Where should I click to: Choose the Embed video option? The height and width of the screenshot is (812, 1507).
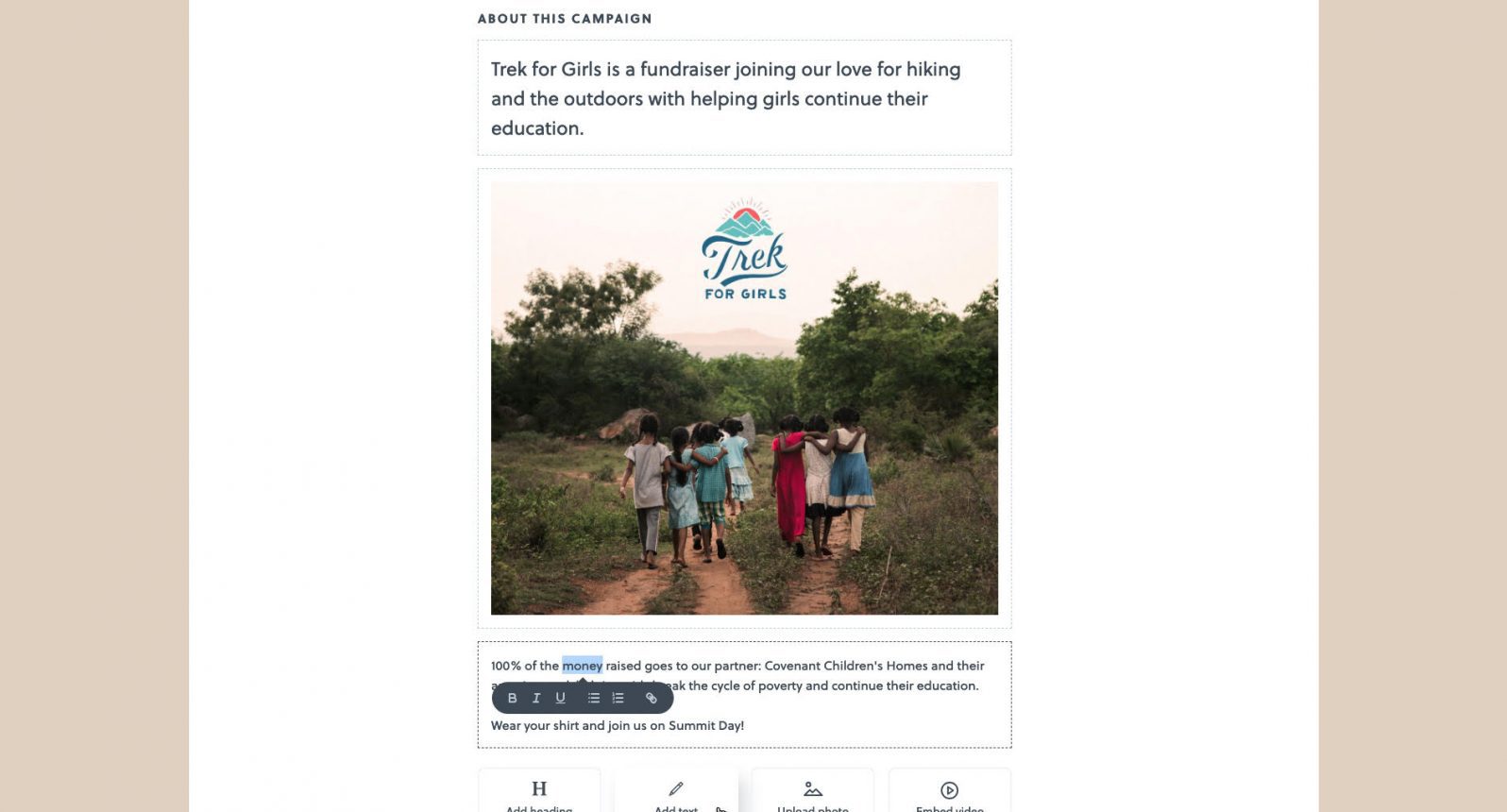[x=950, y=793]
